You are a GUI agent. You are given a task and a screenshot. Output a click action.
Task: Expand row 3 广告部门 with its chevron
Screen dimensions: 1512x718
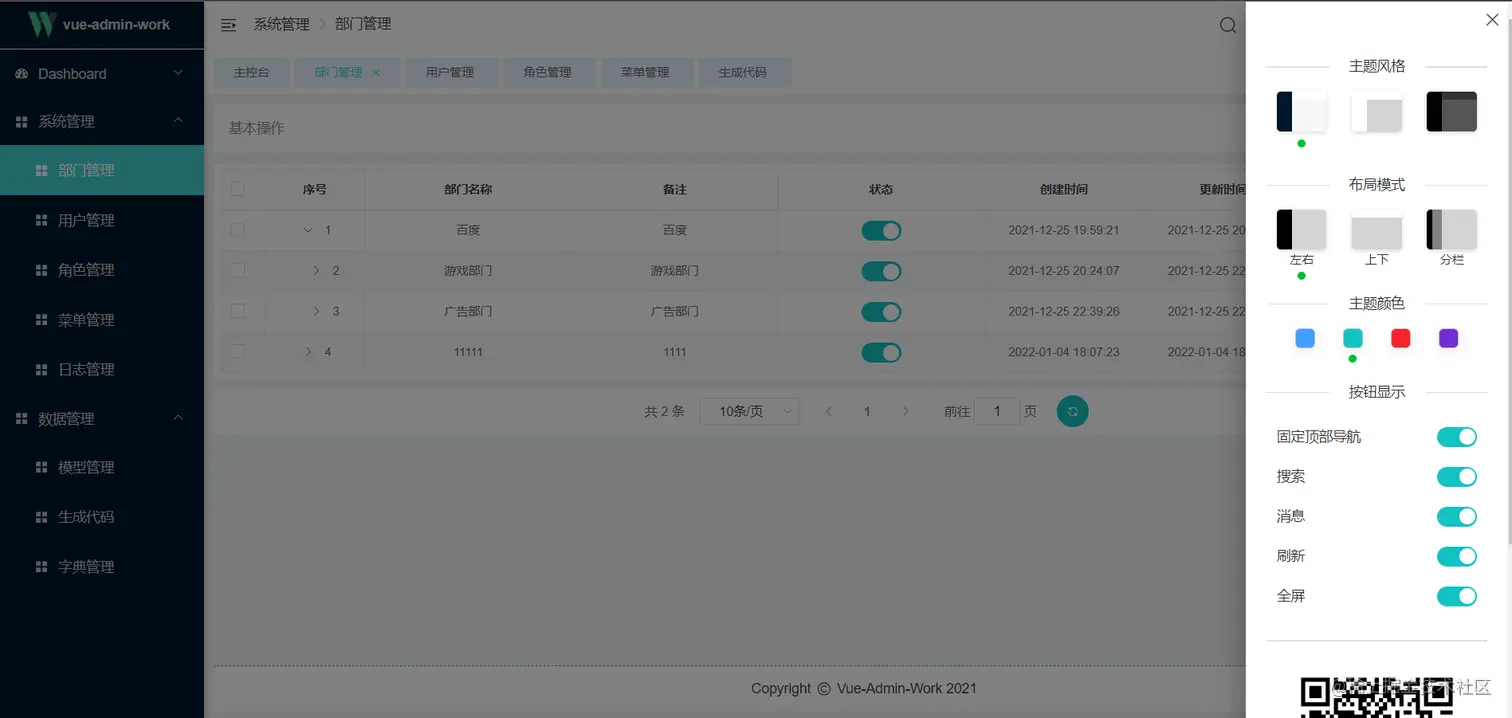coord(316,311)
